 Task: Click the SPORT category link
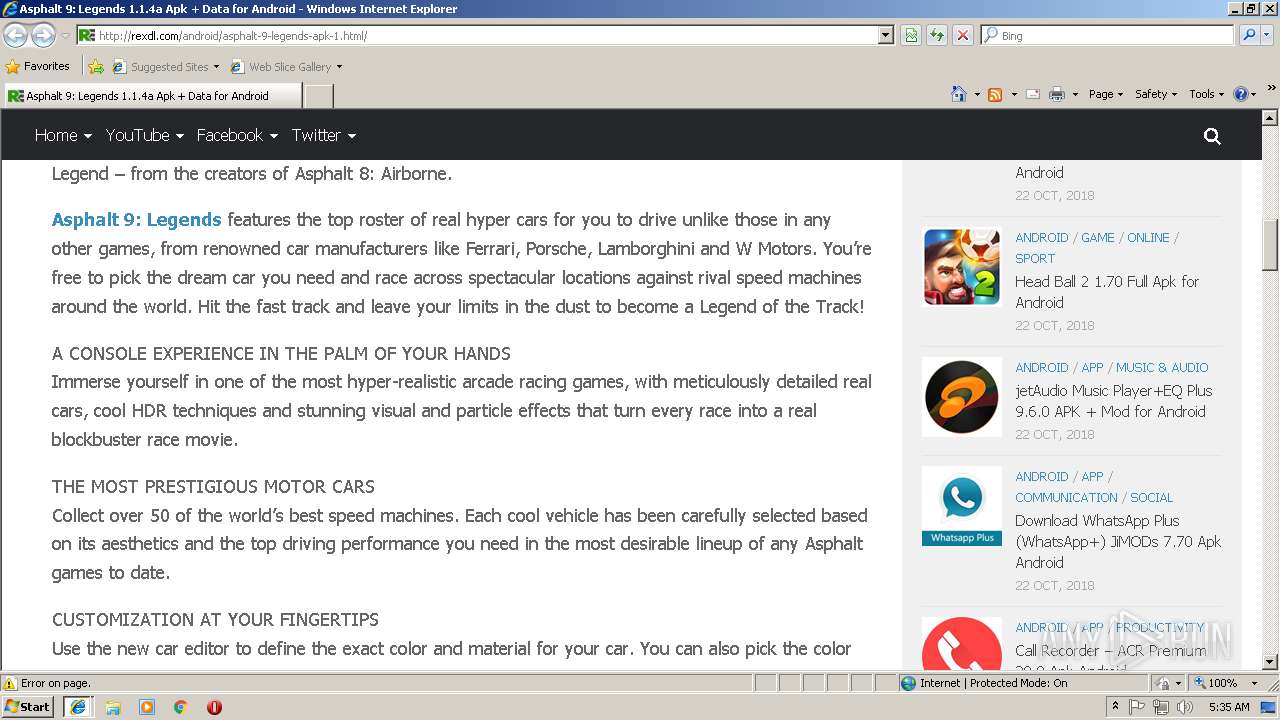[x=1035, y=258]
